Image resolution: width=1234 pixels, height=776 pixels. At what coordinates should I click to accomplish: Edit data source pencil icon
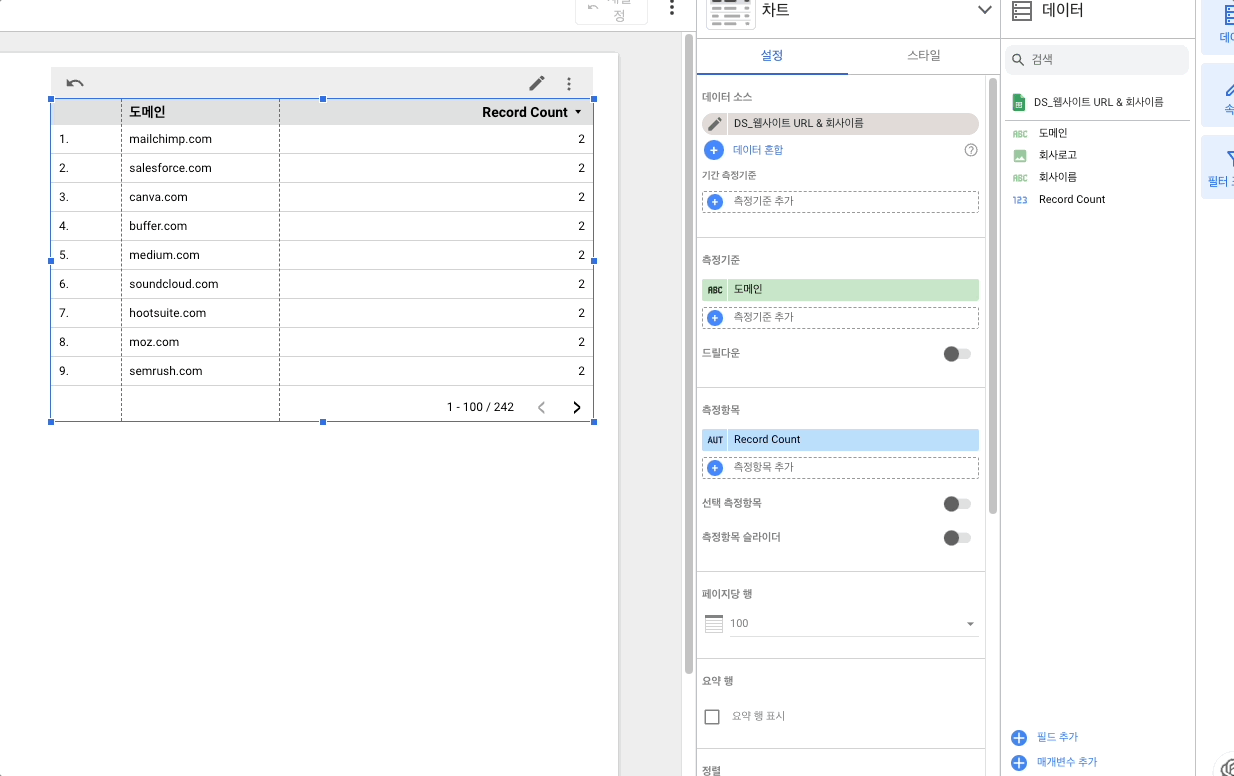click(x=714, y=124)
